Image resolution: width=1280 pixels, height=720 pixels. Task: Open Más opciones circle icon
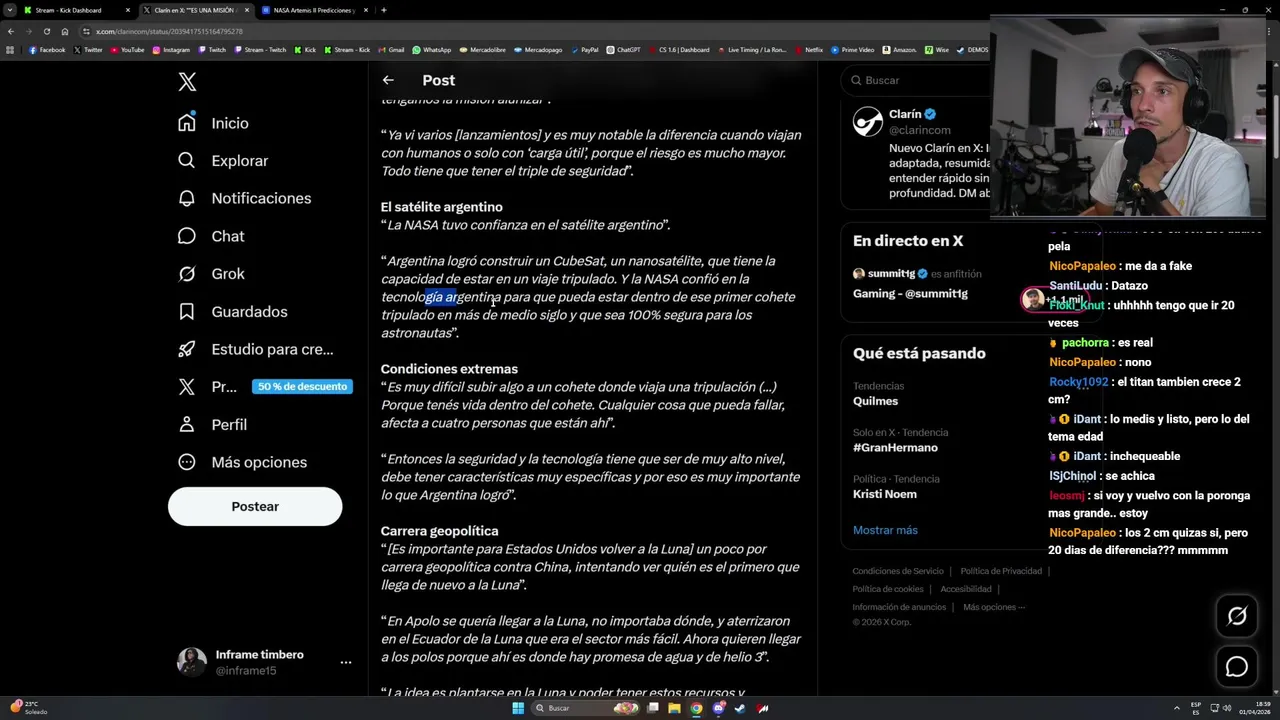[187, 462]
